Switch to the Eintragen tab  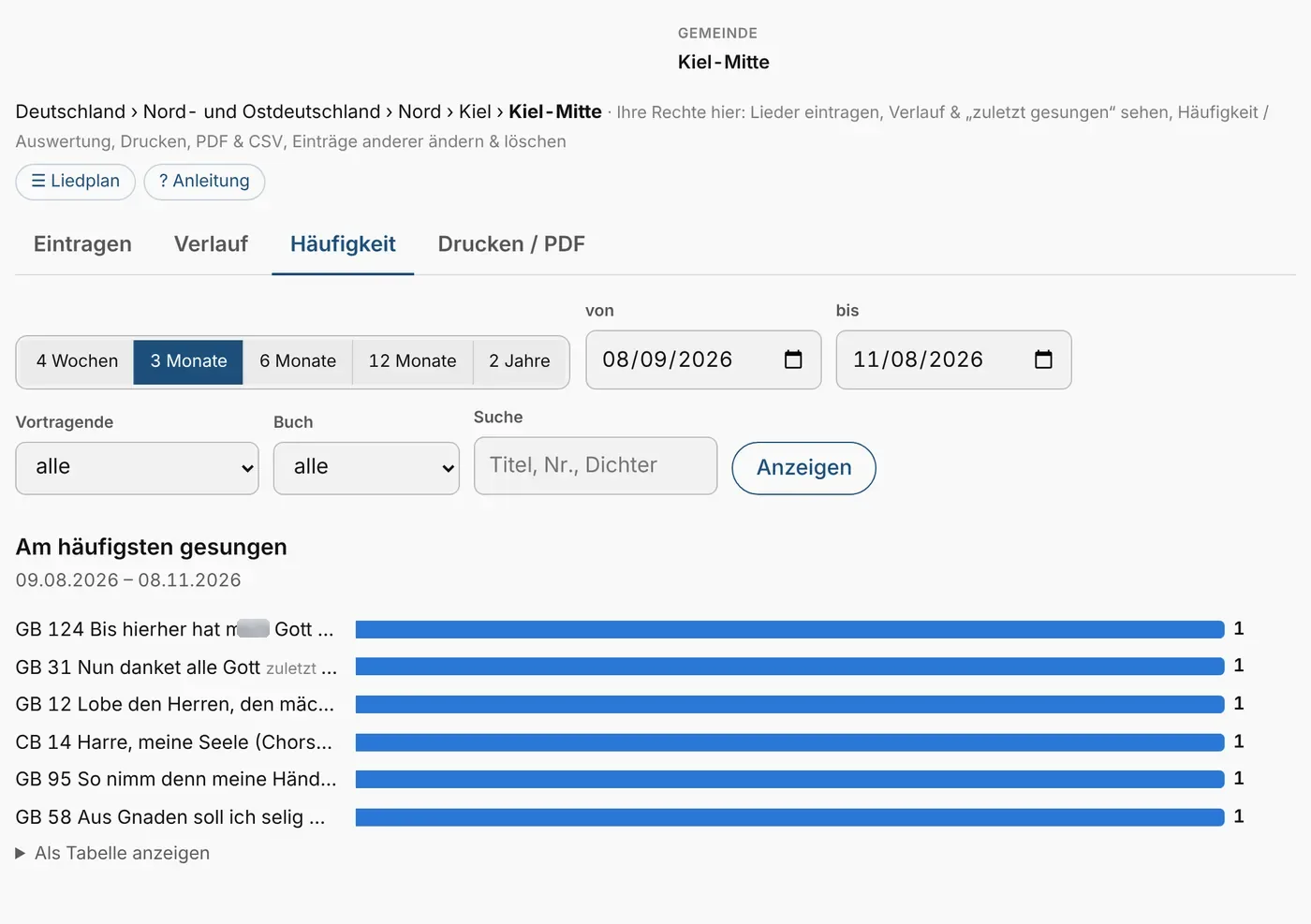(x=82, y=244)
